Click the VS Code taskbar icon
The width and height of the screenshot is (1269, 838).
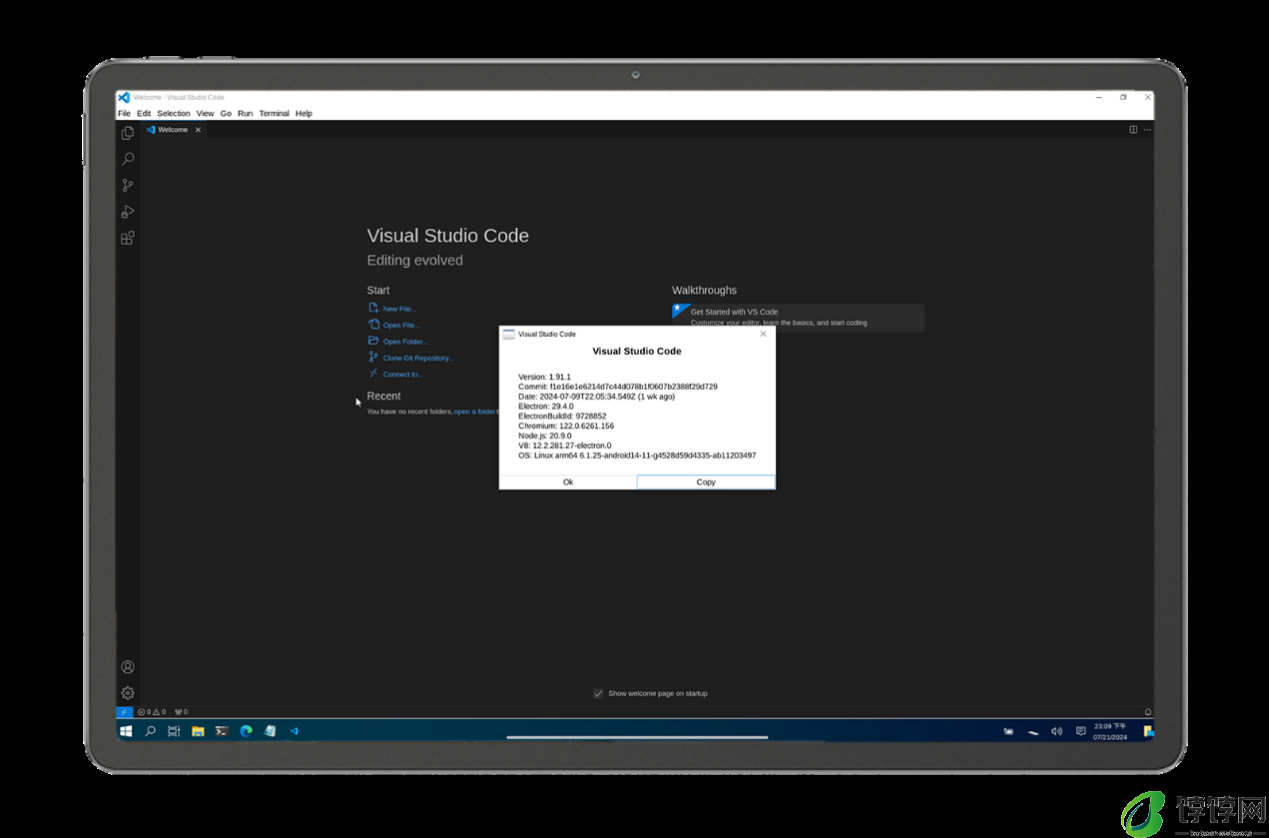tap(294, 731)
